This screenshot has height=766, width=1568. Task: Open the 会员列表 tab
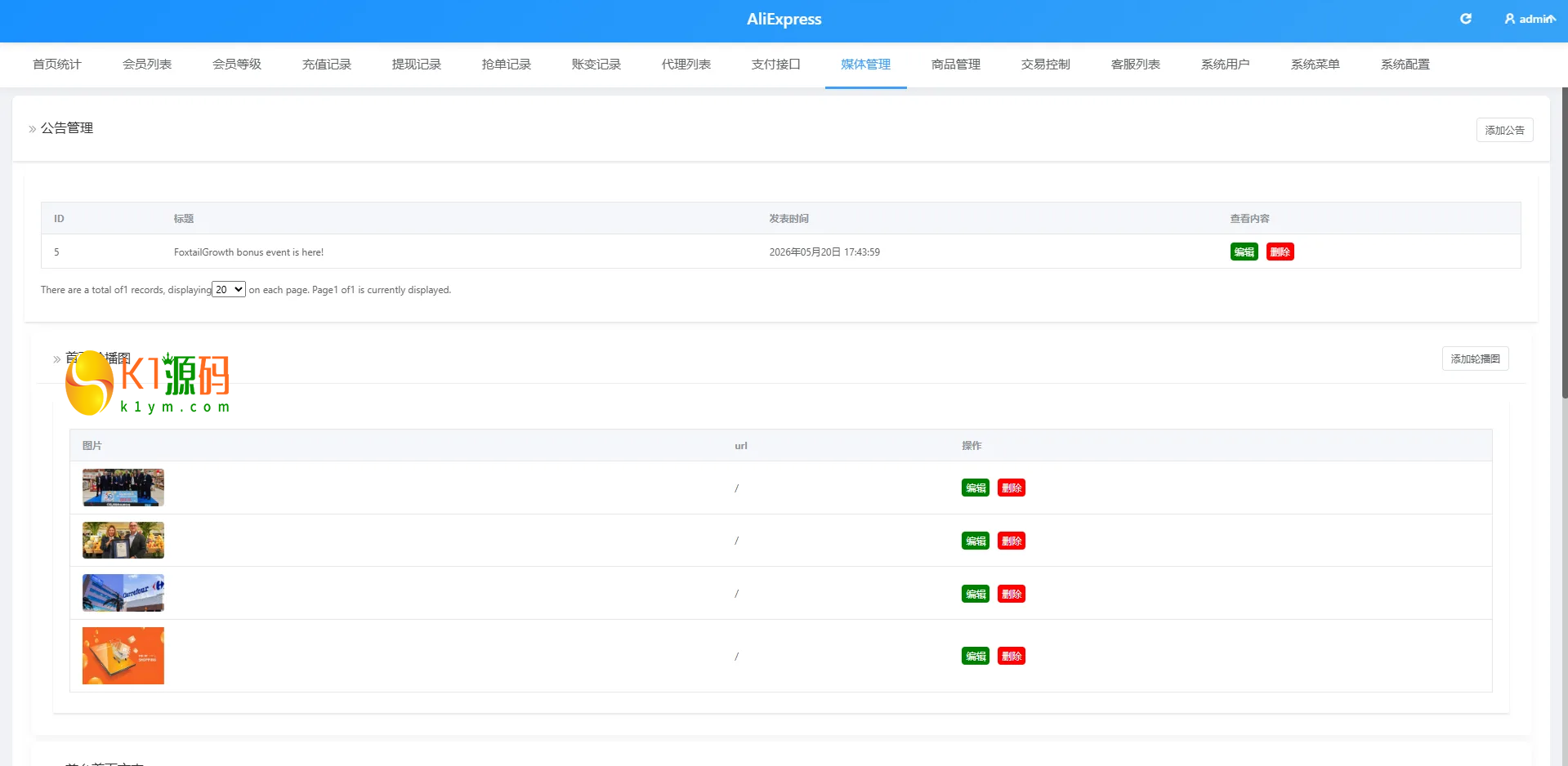[147, 65]
